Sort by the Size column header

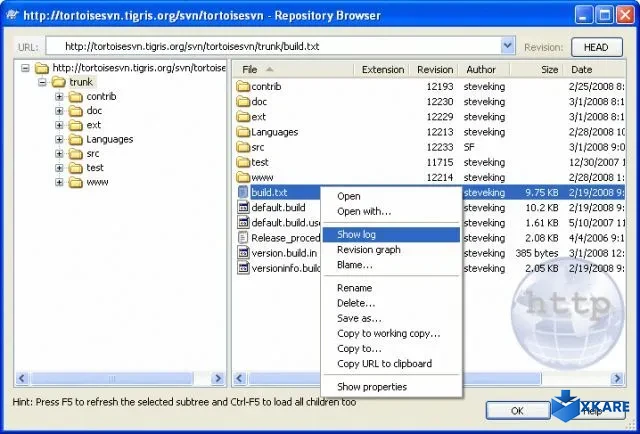[x=537, y=69]
